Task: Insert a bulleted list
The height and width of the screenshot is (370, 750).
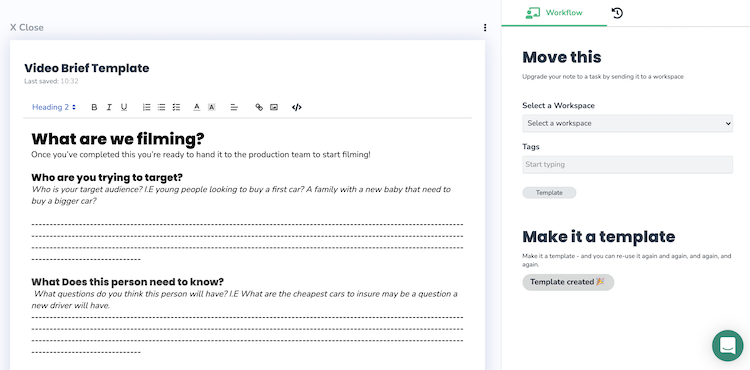Action: coord(162,108)
